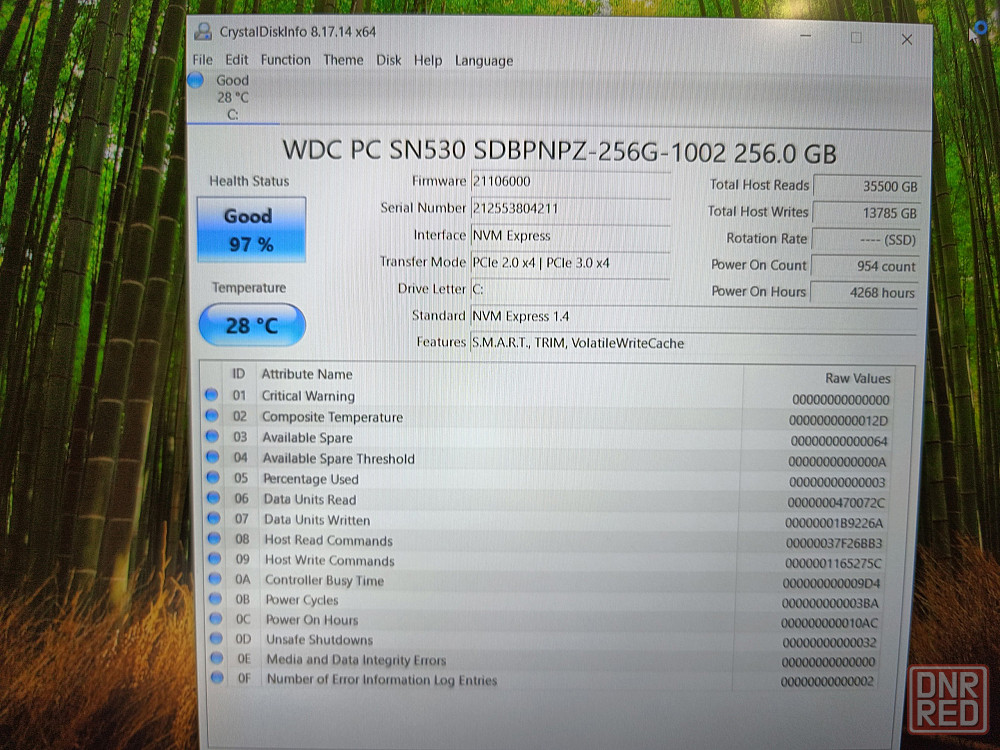Click the status dot for Percentage Used
This screenshot has height=750, width=1000.
pos(213,477)
